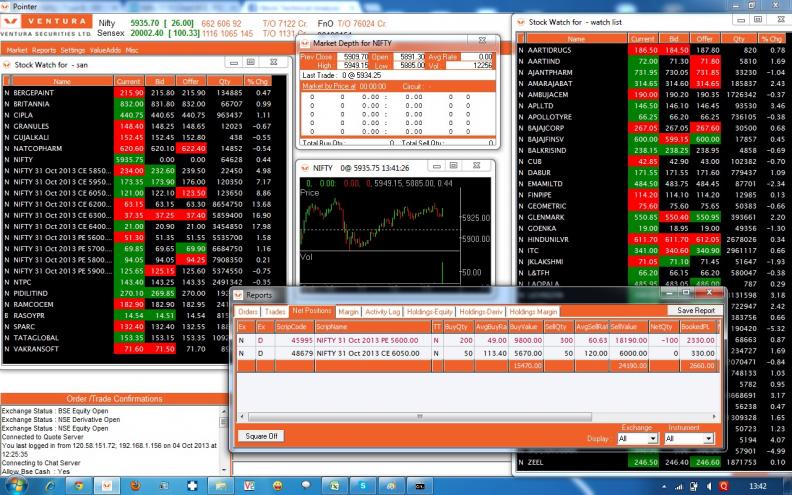Switch to the Trades tab
Image resolution: width=792 pixels, height=495 pixels.
tap(275, 312)
